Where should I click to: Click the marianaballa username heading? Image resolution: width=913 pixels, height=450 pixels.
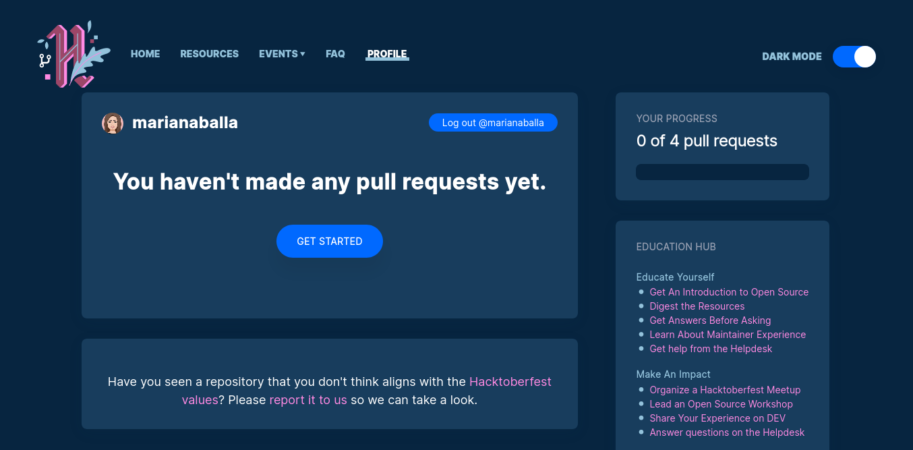pos(185,123)
